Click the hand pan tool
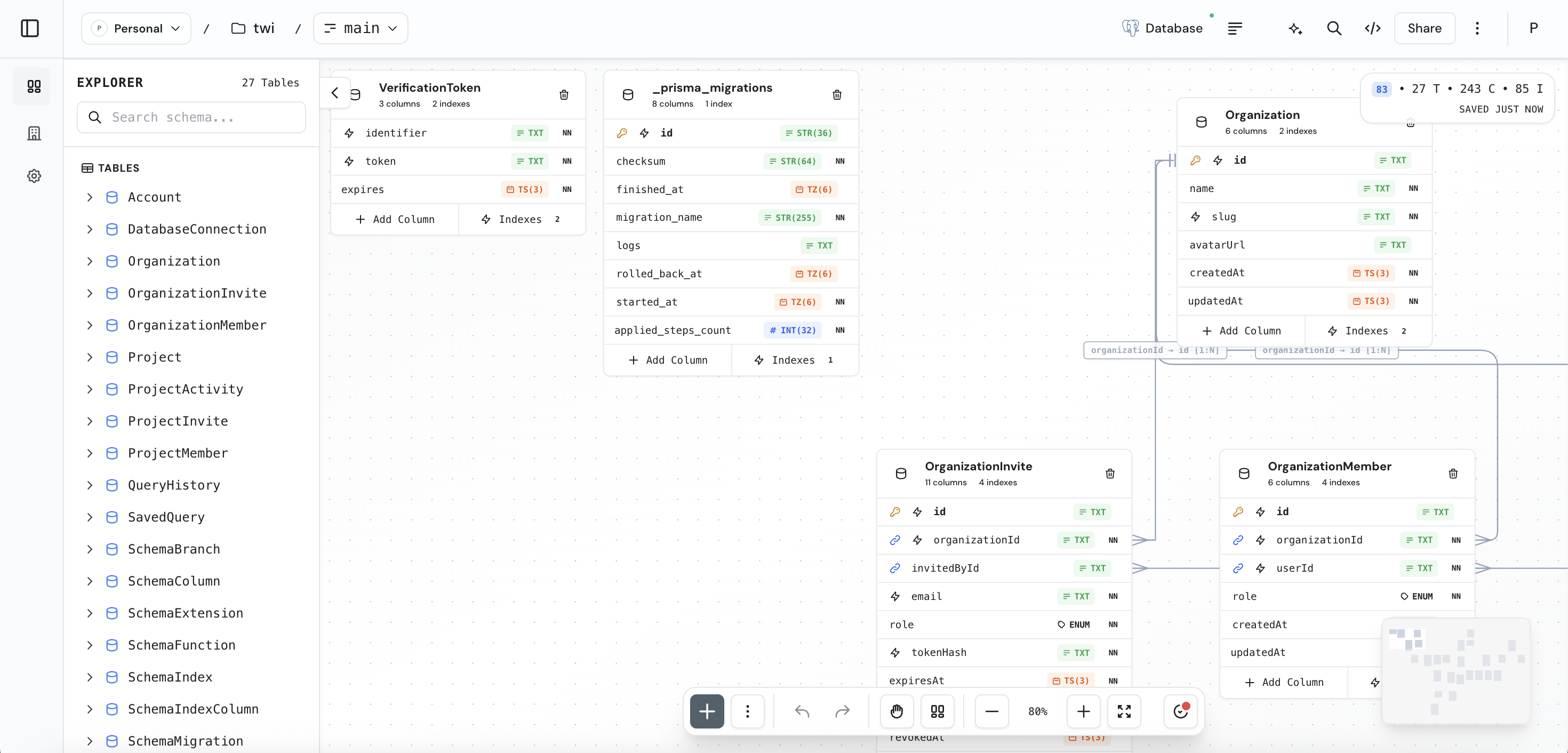 point(896,711)
